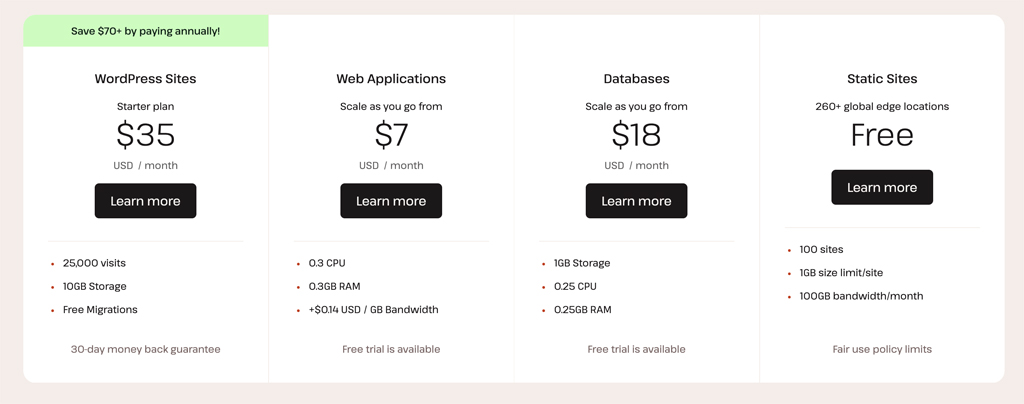
Task: Click the Free Migrations feature item
Action: click(x=100, y=309)
